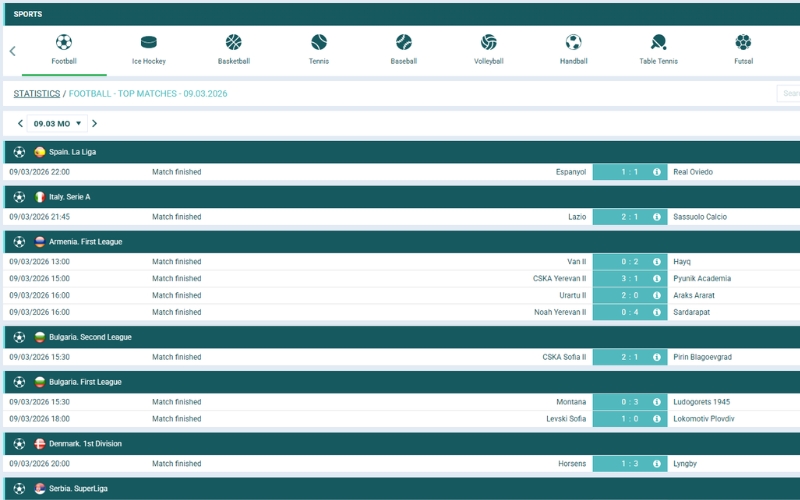
Task: Open info icon for Espanyol 1:1 match
Action: pyautogui.click(x=657, y=172)
